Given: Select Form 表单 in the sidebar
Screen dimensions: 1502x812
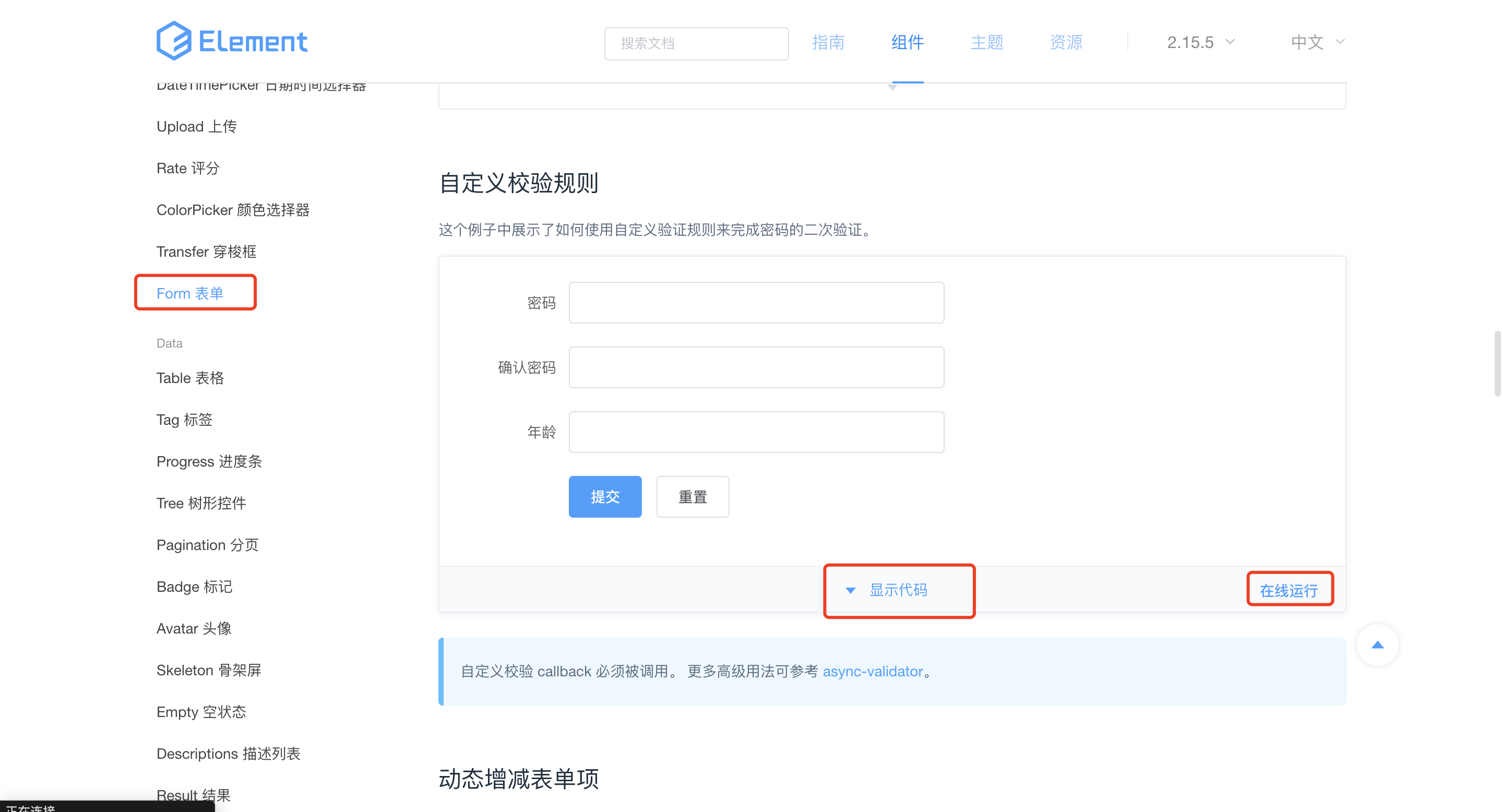Looking at the screenshot, I should (189, 293).
